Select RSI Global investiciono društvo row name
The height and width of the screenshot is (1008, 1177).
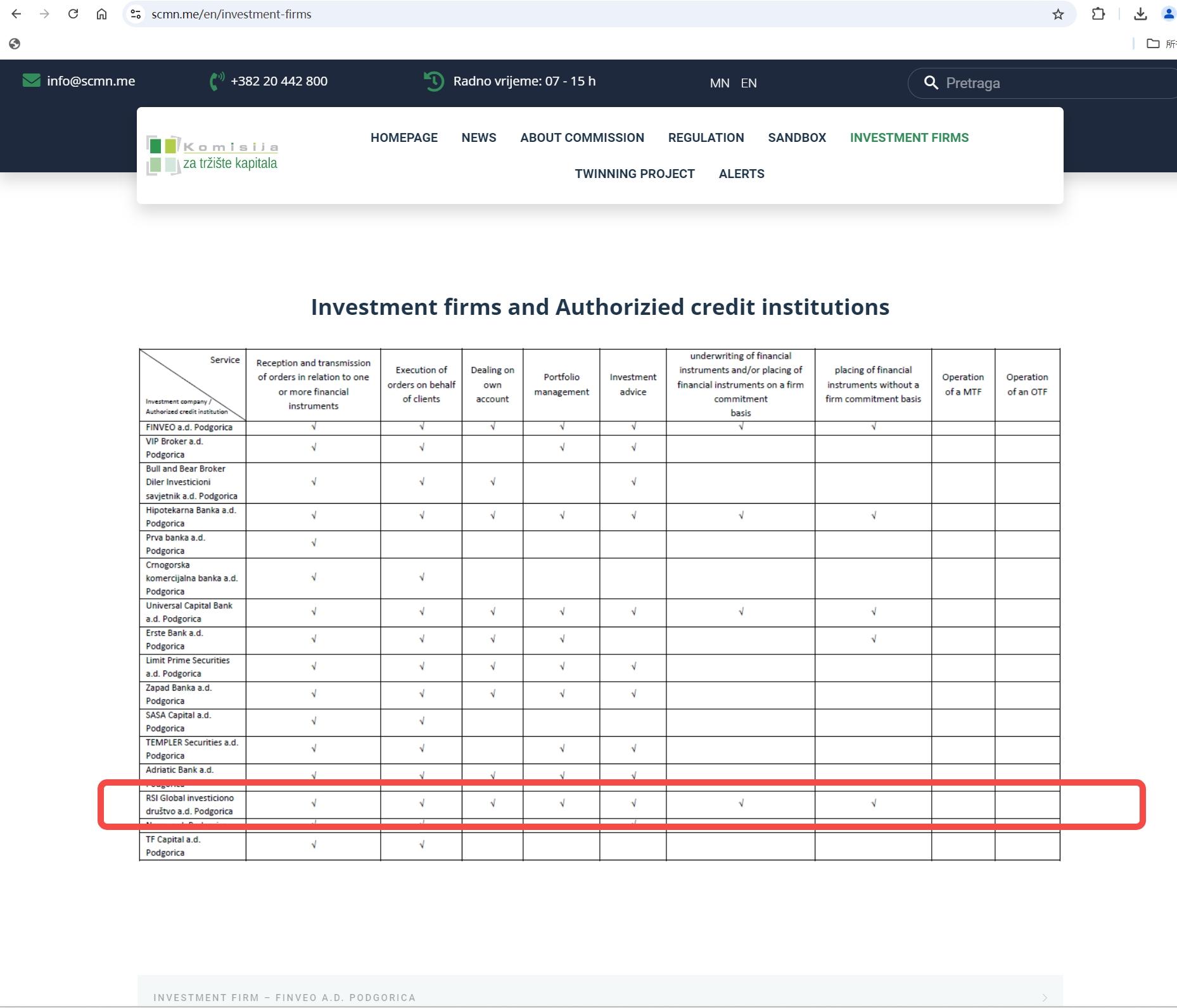189,805
